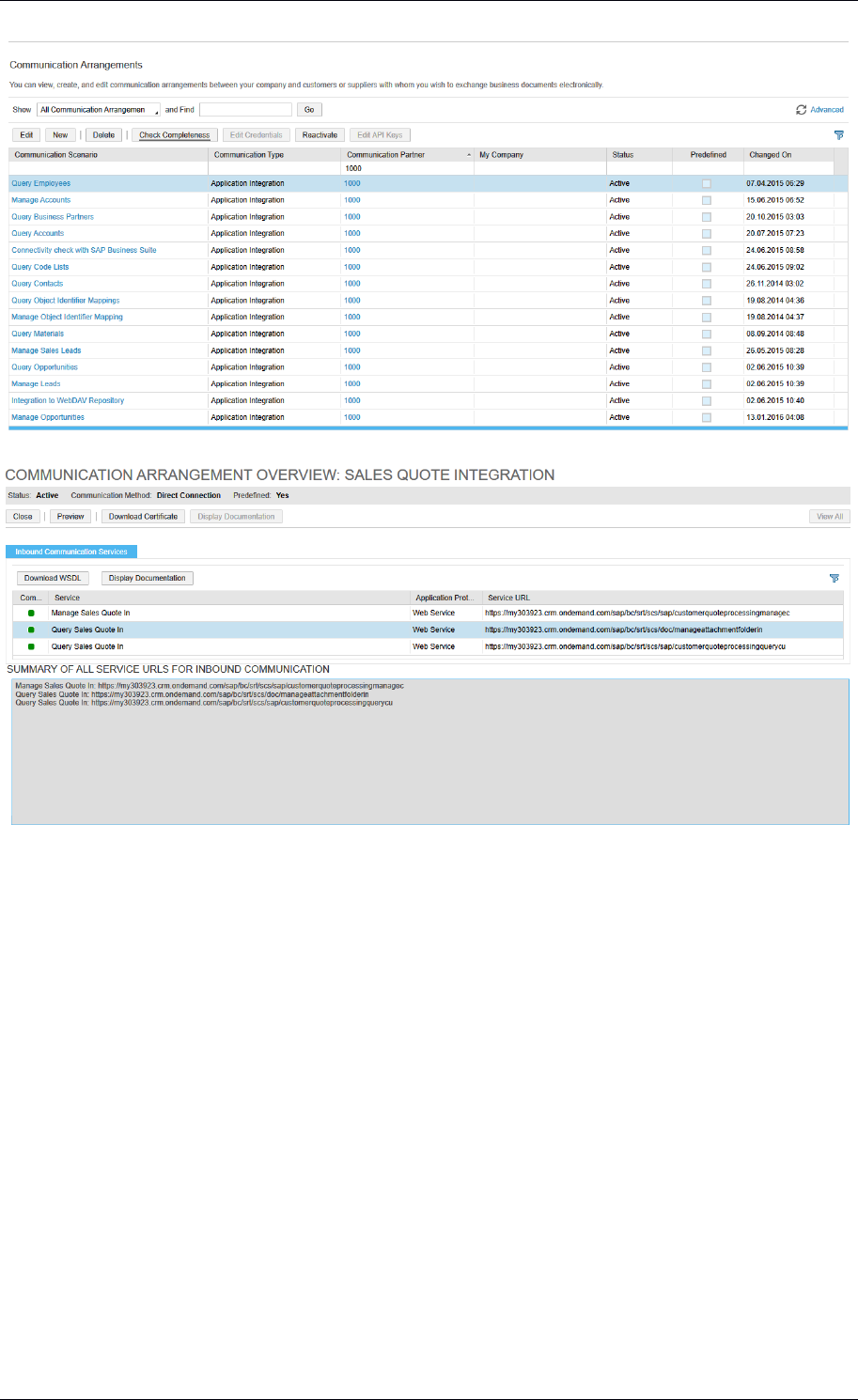Click green status icon for Manage Sales Quote In
The height and width of the screenshot is (1400, 858).
[31, 613]
